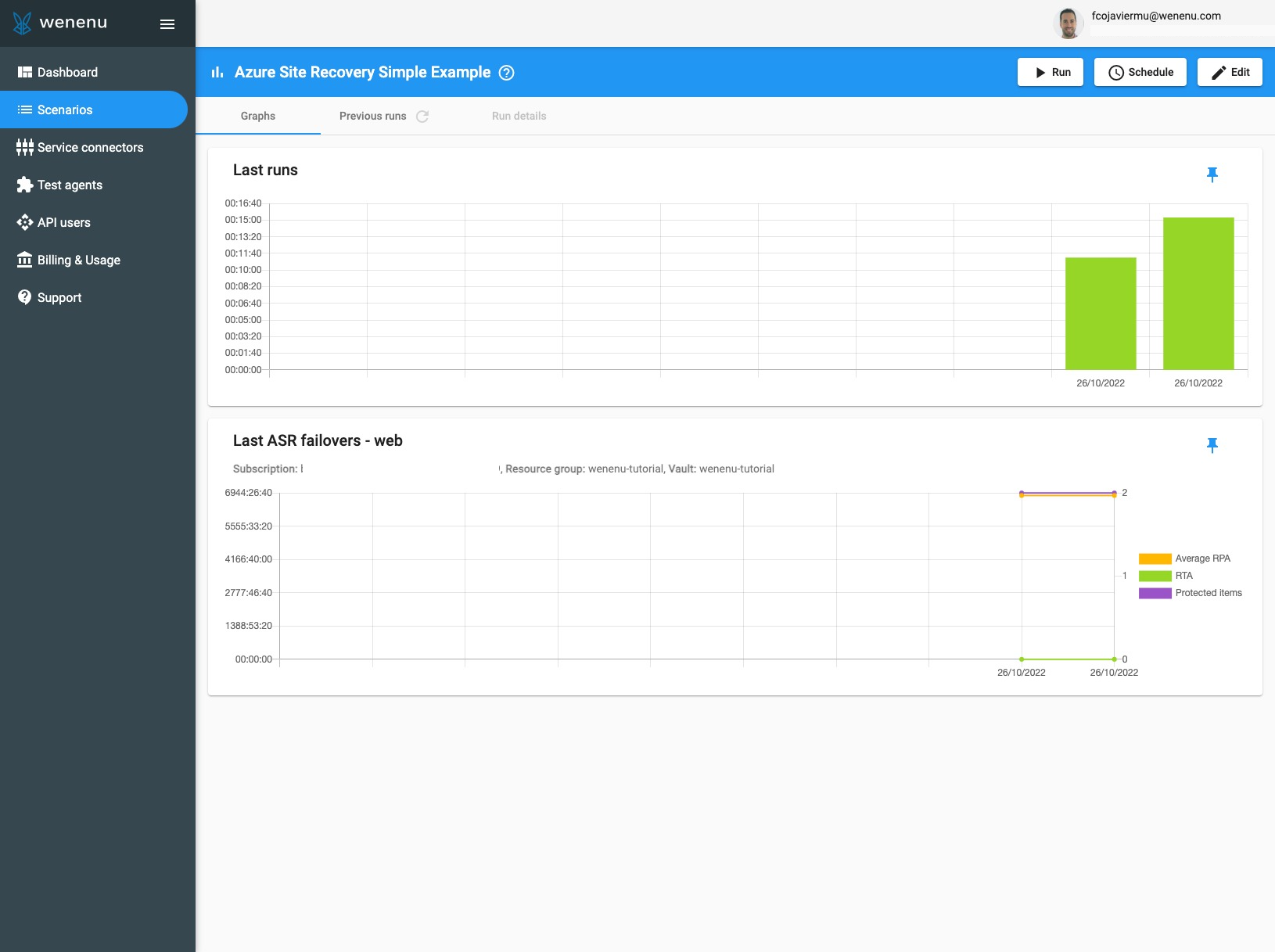
Task: Click the wenenu logo icon
Action: (23, 23)
